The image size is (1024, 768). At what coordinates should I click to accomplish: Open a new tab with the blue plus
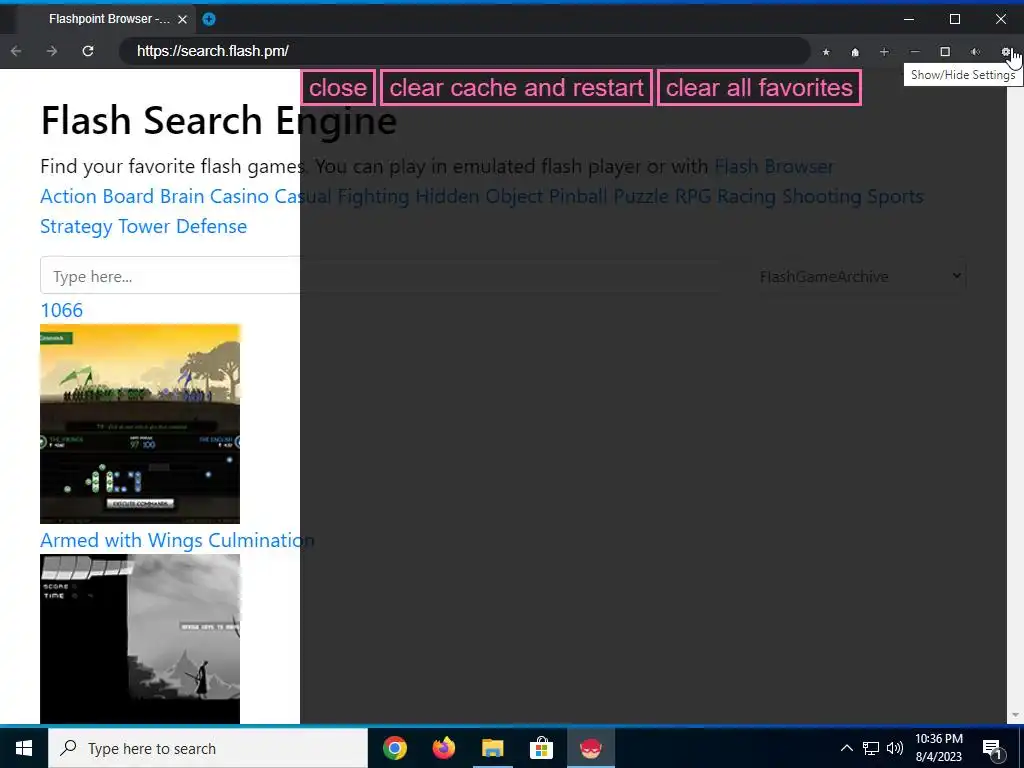click(x=209, y=19)
